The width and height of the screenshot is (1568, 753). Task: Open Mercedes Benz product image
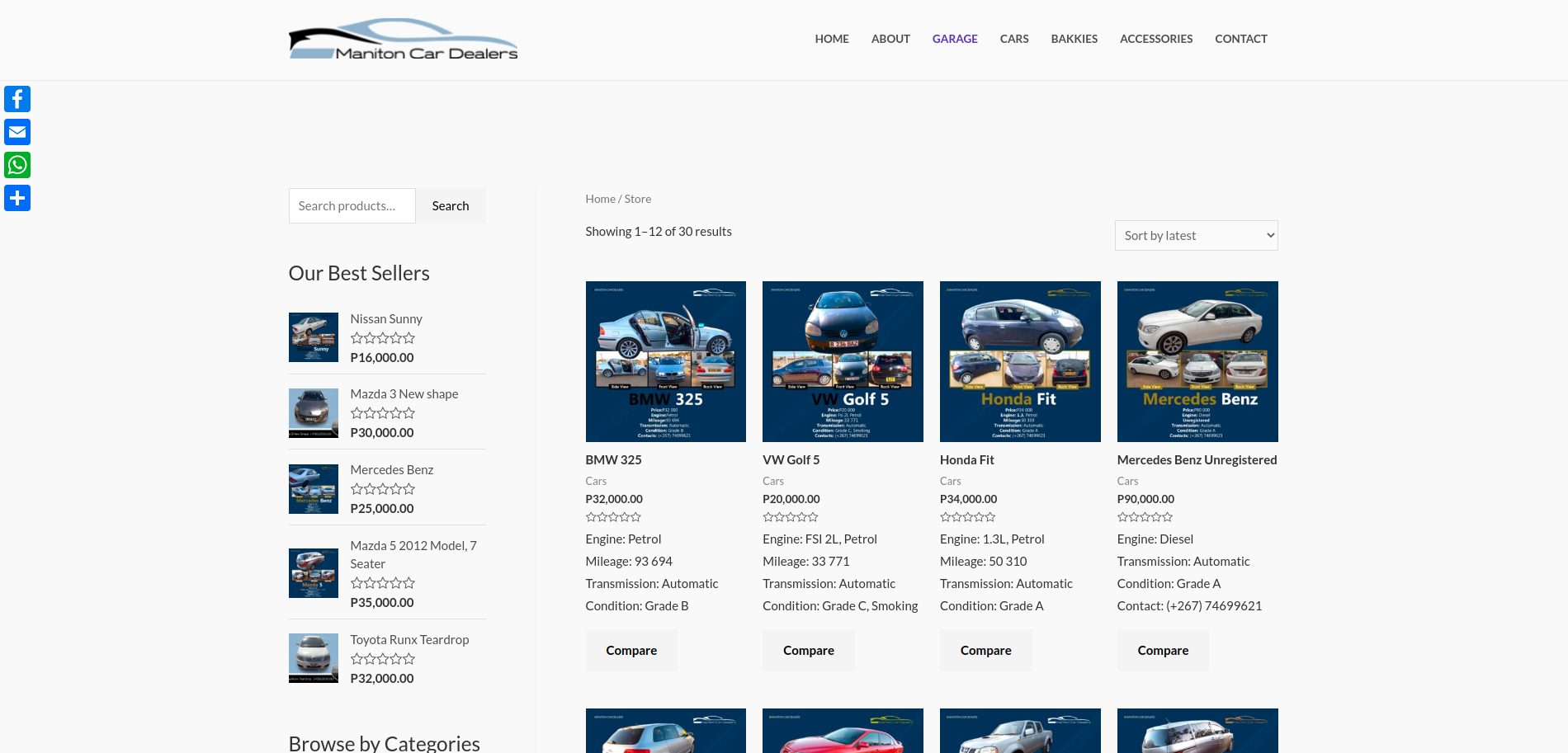click(1197, 361)
